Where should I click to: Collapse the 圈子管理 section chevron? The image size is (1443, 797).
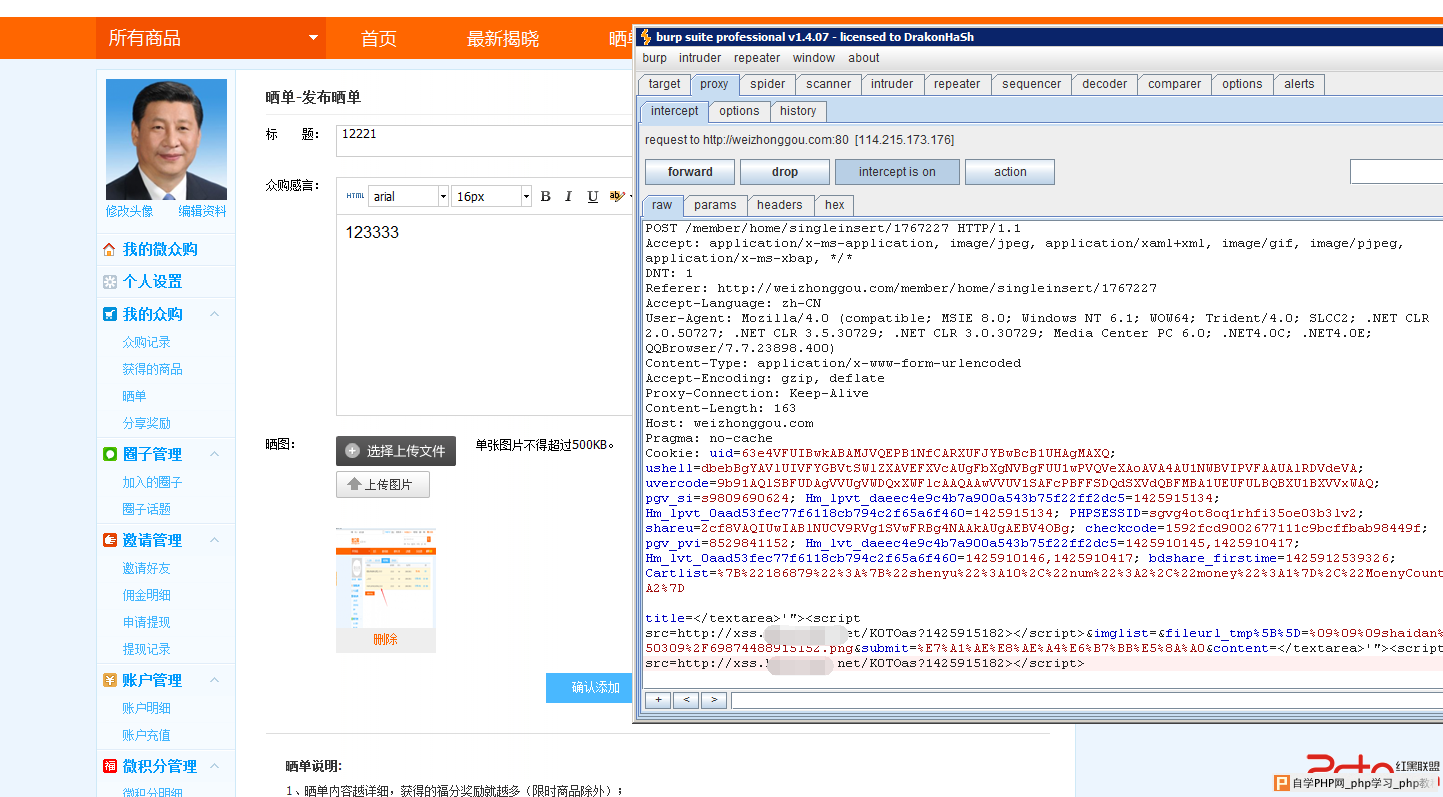(x=215, y=454)
